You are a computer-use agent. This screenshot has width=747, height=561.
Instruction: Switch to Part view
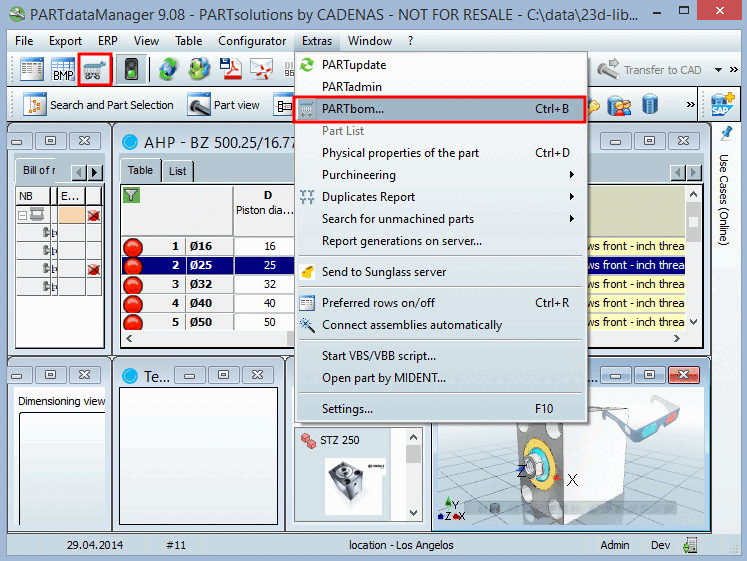click(x=223, y=105)
